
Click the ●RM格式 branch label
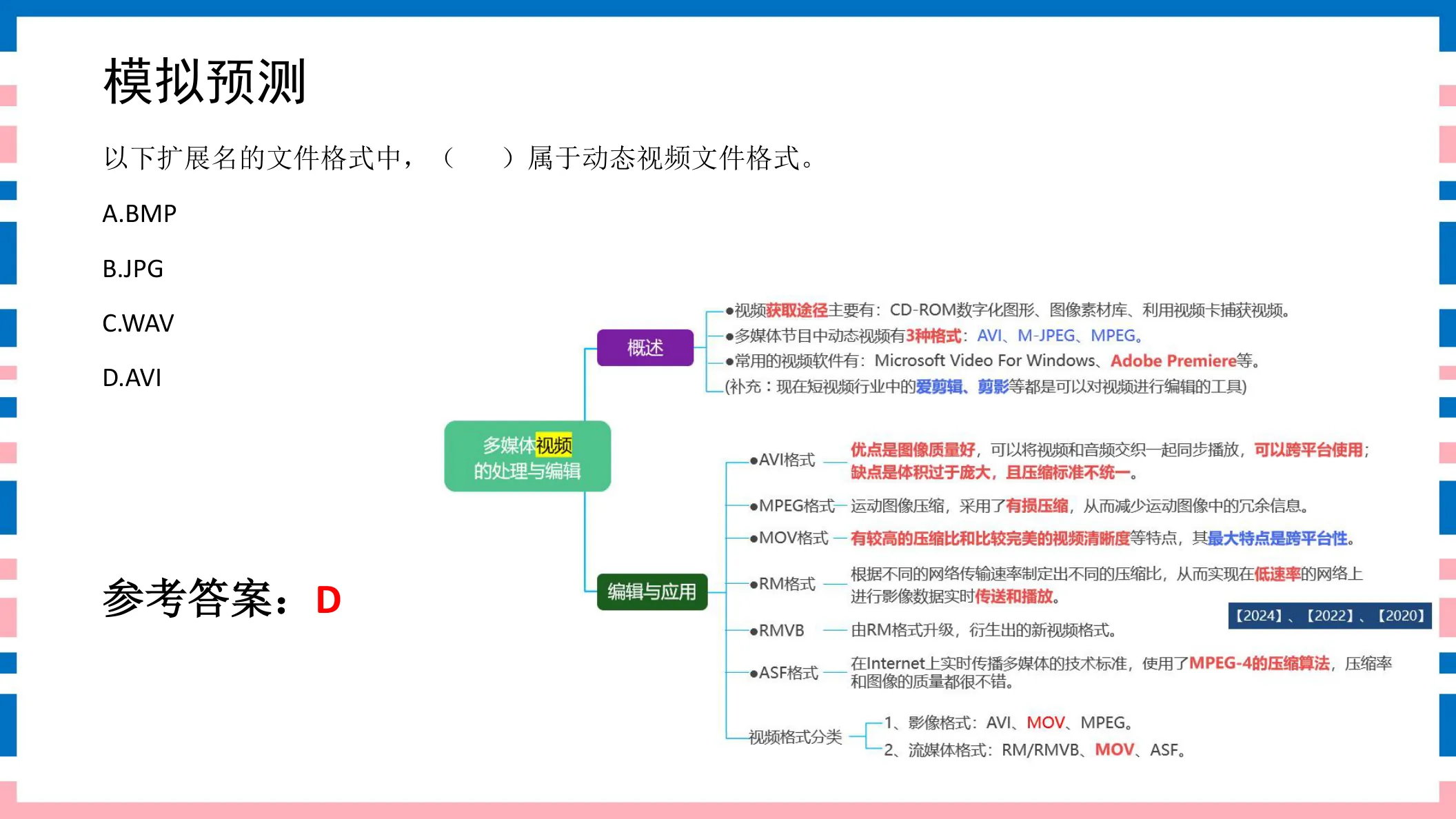click(x=782, y=584)
